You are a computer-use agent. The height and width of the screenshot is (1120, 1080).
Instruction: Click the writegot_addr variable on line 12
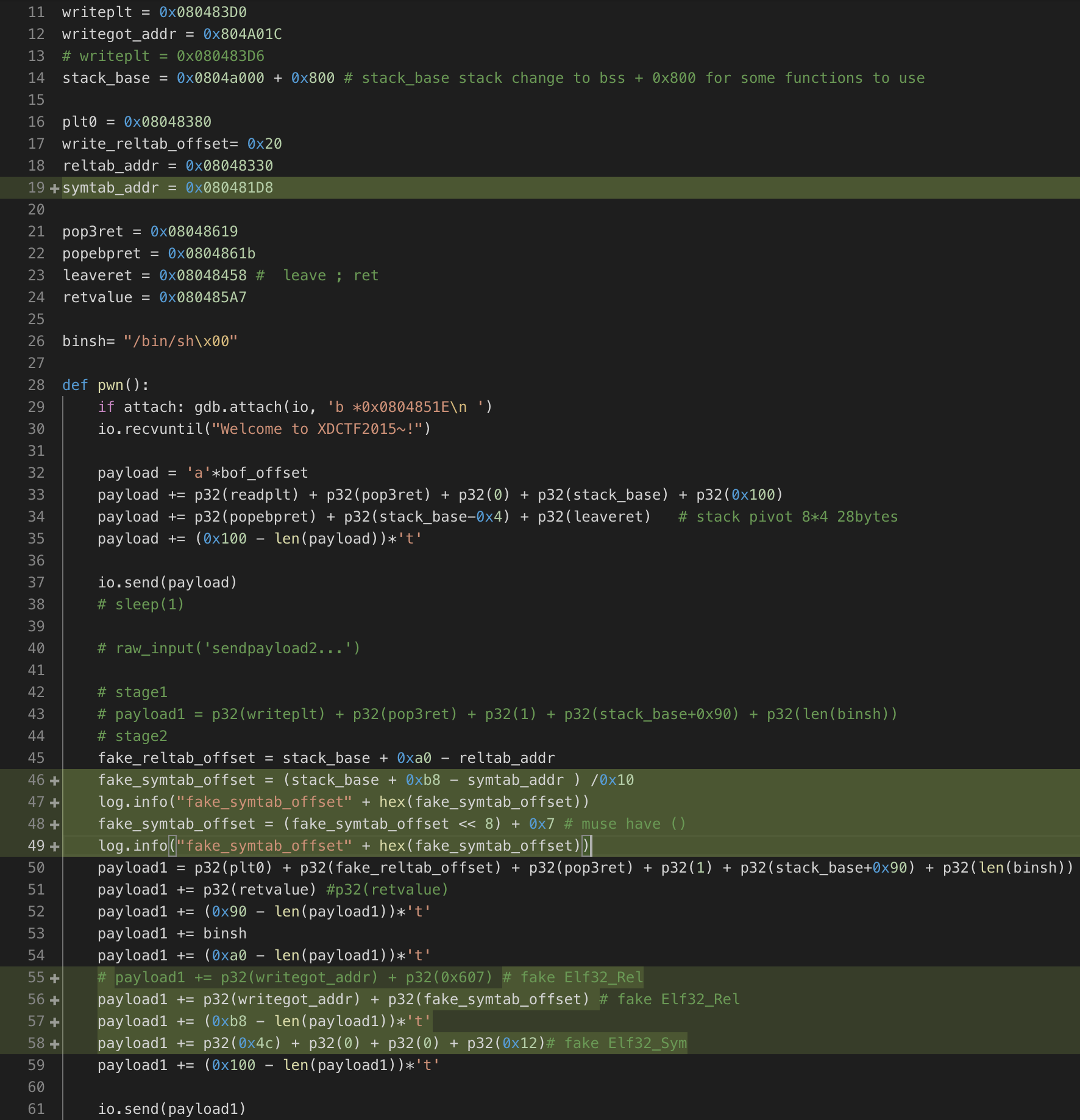click(x=119, y=34)
